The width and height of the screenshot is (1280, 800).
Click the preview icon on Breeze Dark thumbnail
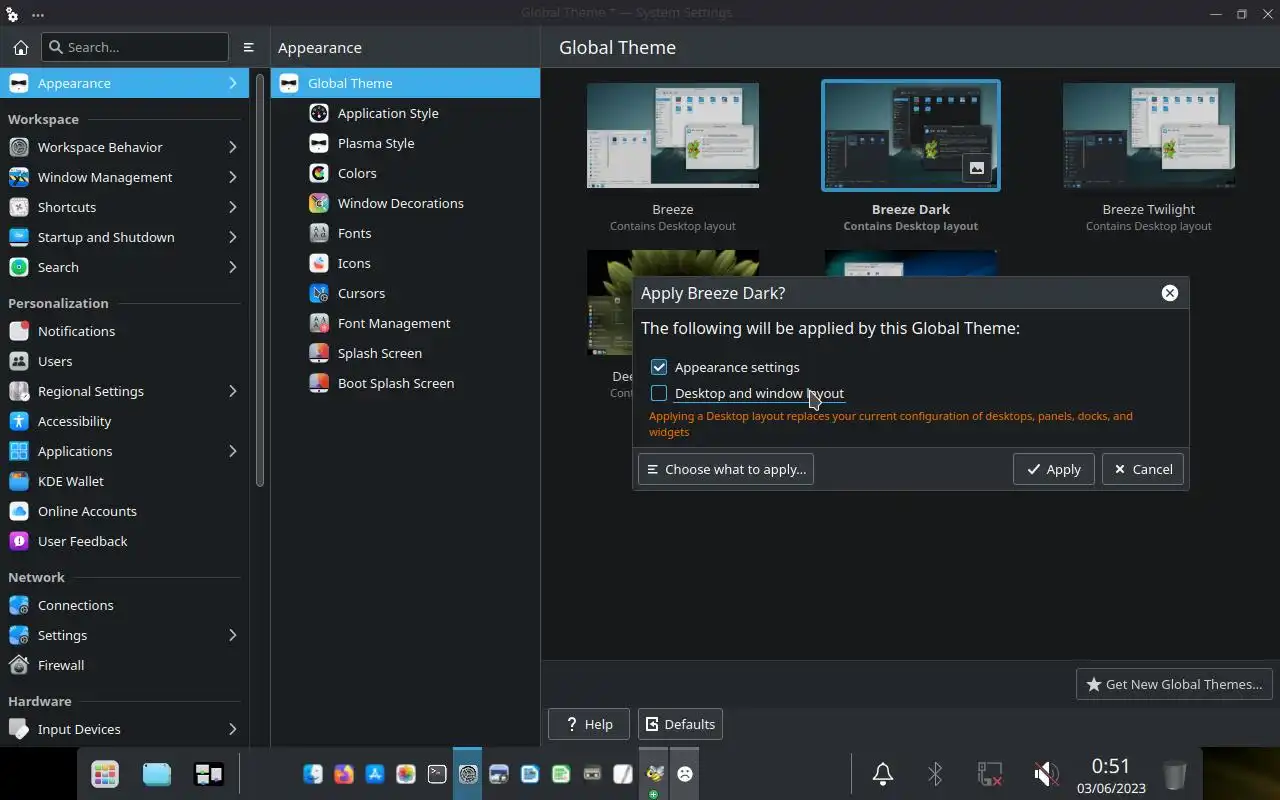click(977, 168)
